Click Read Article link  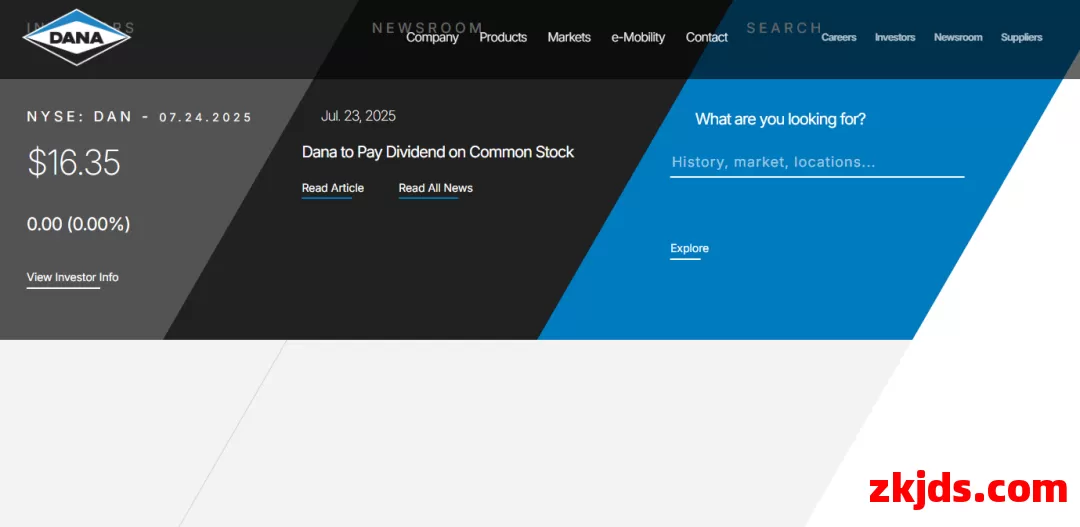333,188
